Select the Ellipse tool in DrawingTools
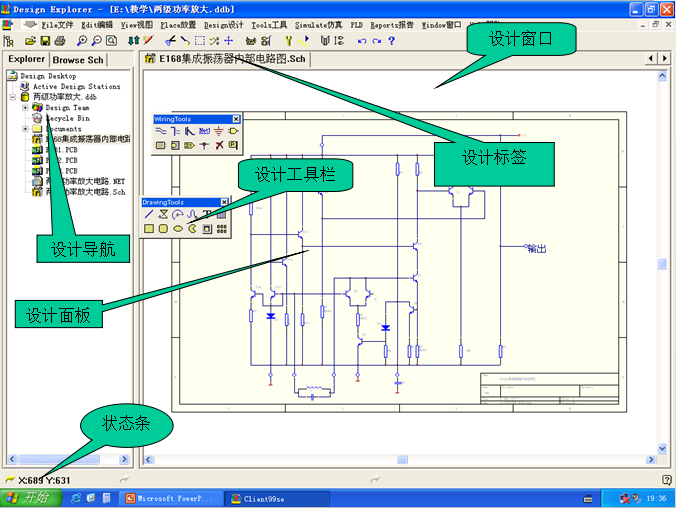The width and height of the screenshot is (676, 508). click(x=178, y=229)
